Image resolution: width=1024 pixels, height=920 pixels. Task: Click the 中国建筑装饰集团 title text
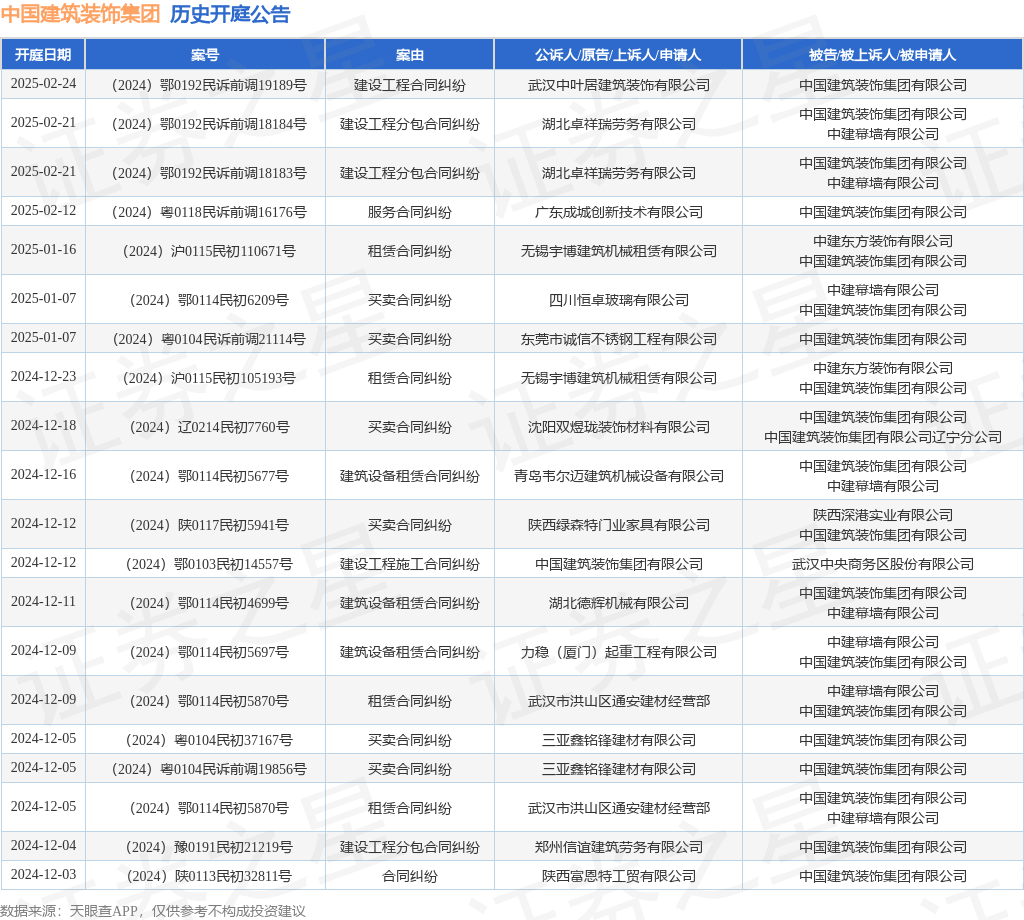click(x=80, y=14)
